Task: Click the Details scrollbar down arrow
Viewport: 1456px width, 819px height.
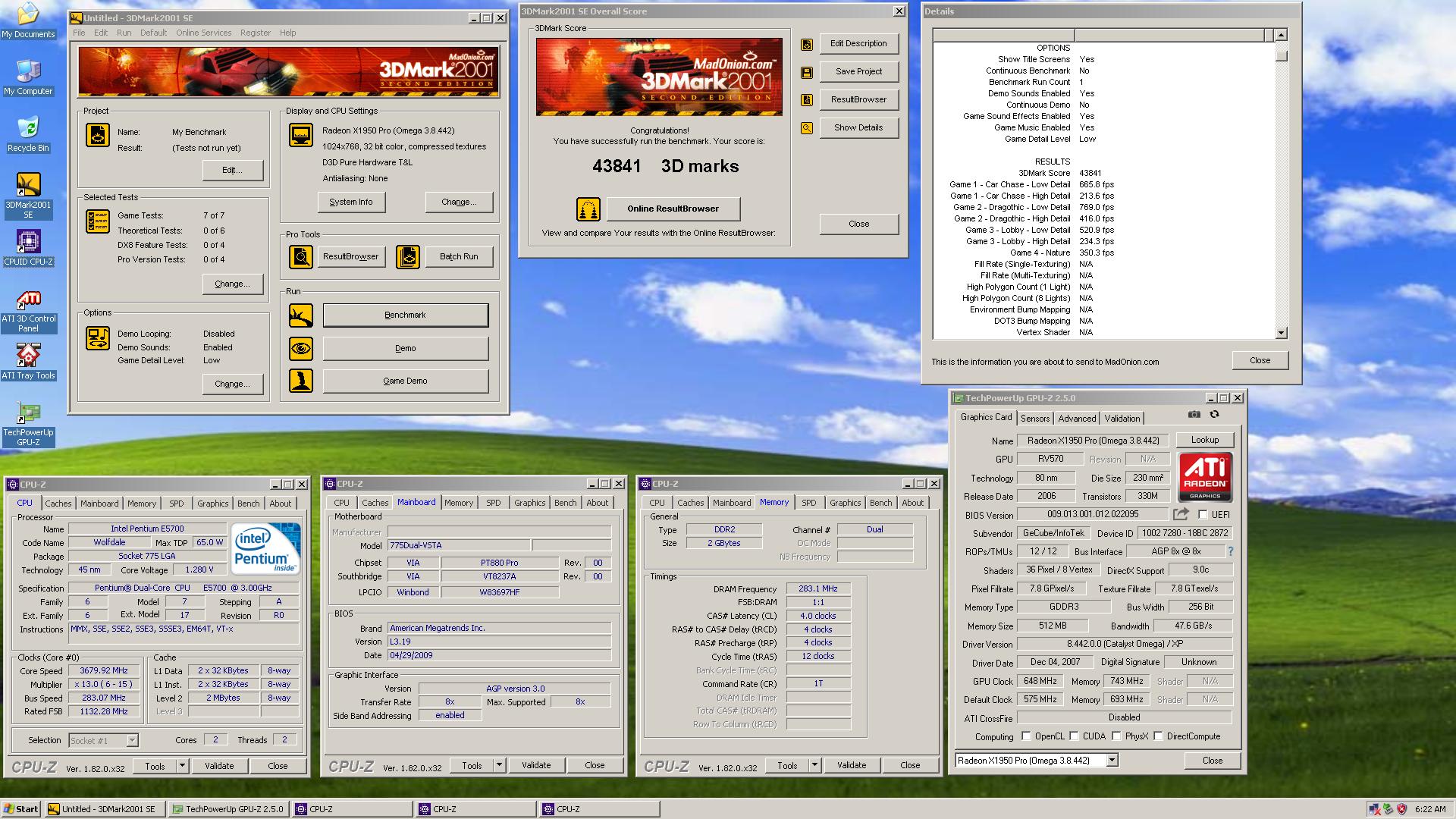Action: pos(1281,333)
